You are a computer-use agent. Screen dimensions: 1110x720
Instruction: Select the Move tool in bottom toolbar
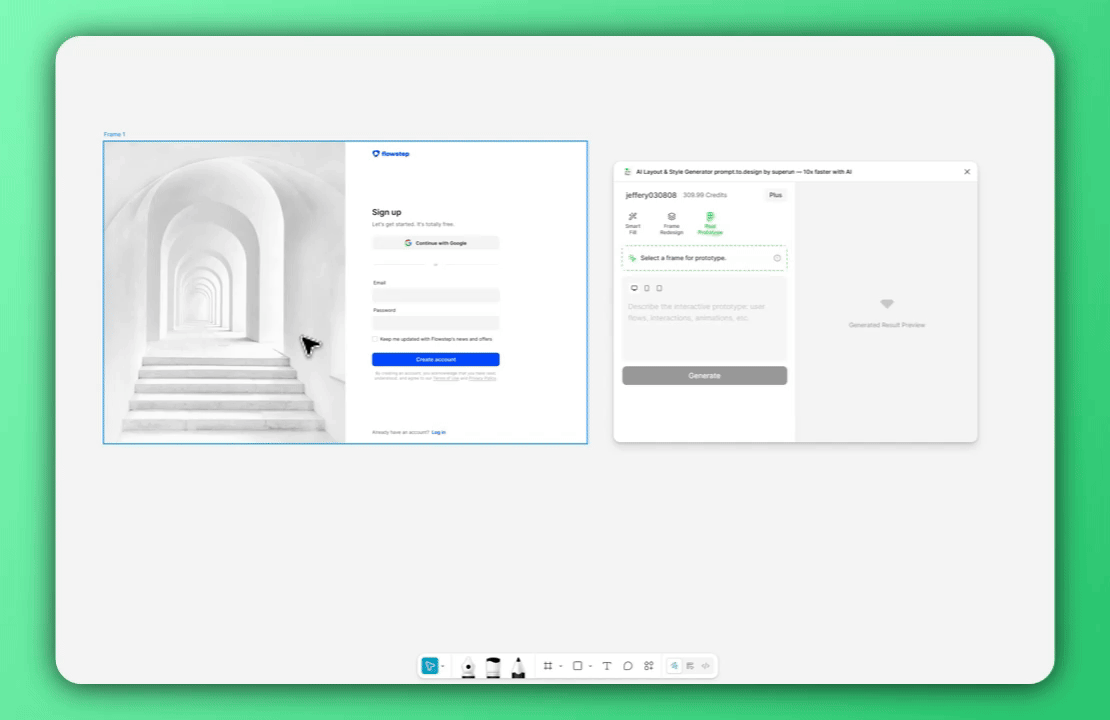[x=430, y=665]
